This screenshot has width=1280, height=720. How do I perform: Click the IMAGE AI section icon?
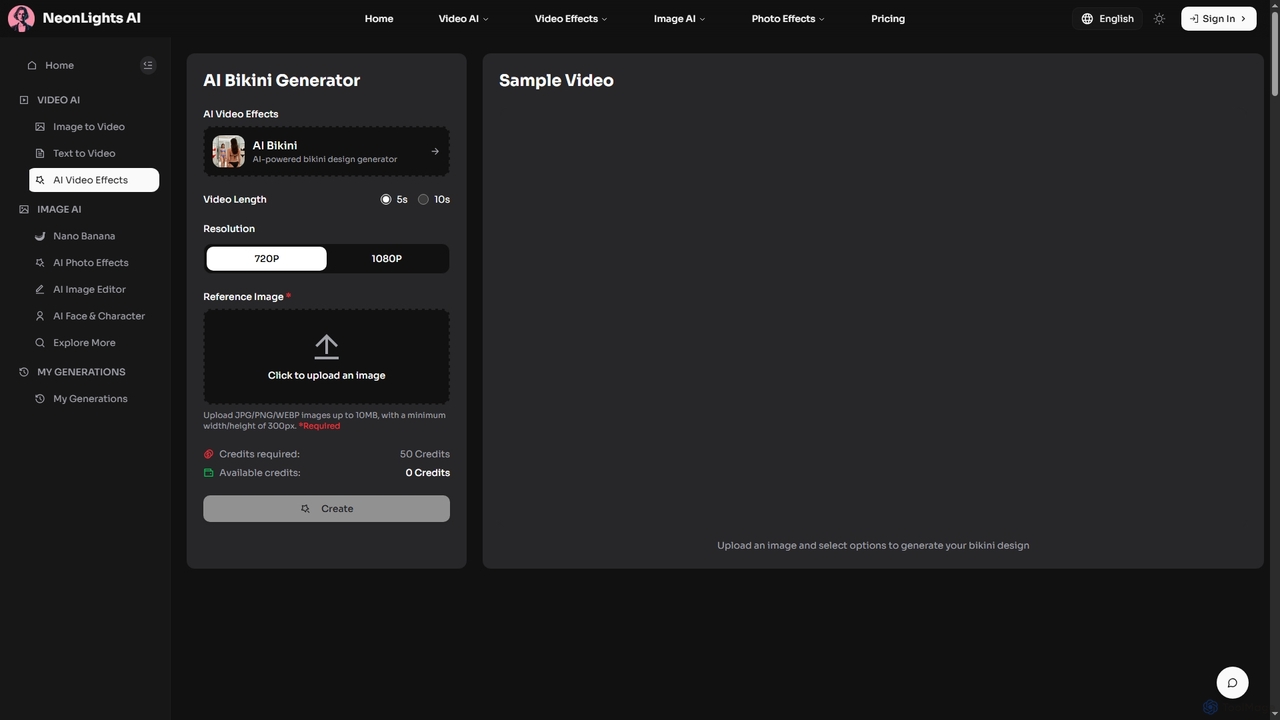[24, 209]
